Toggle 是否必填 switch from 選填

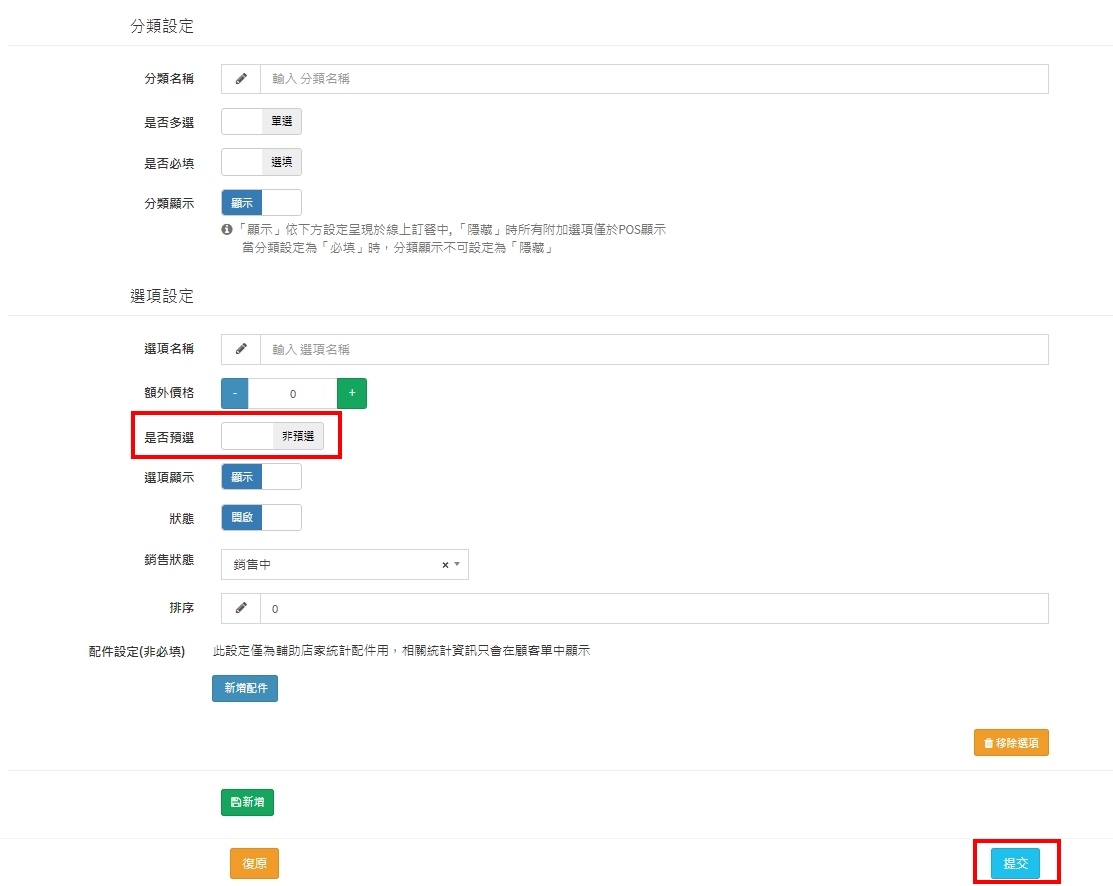click(x=261, y=162)
